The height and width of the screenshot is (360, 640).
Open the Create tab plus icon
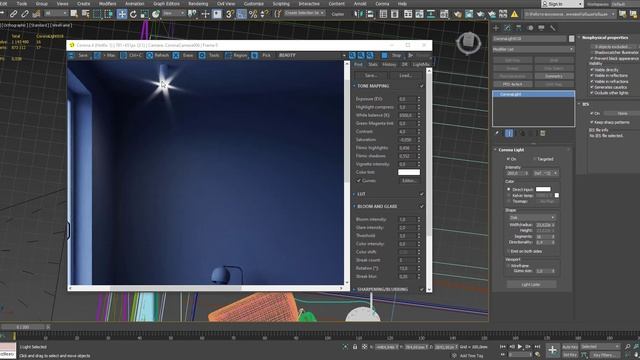(496, 28)
